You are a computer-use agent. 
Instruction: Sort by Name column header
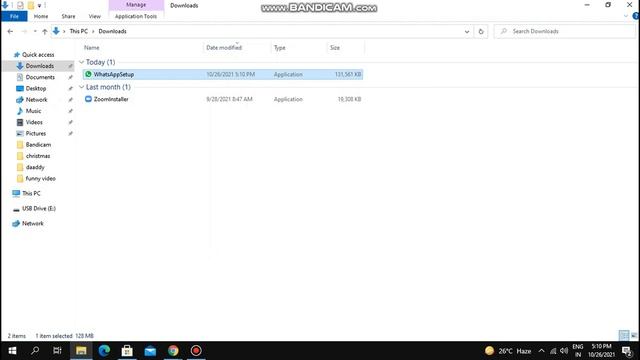click(x=92, y=48)
